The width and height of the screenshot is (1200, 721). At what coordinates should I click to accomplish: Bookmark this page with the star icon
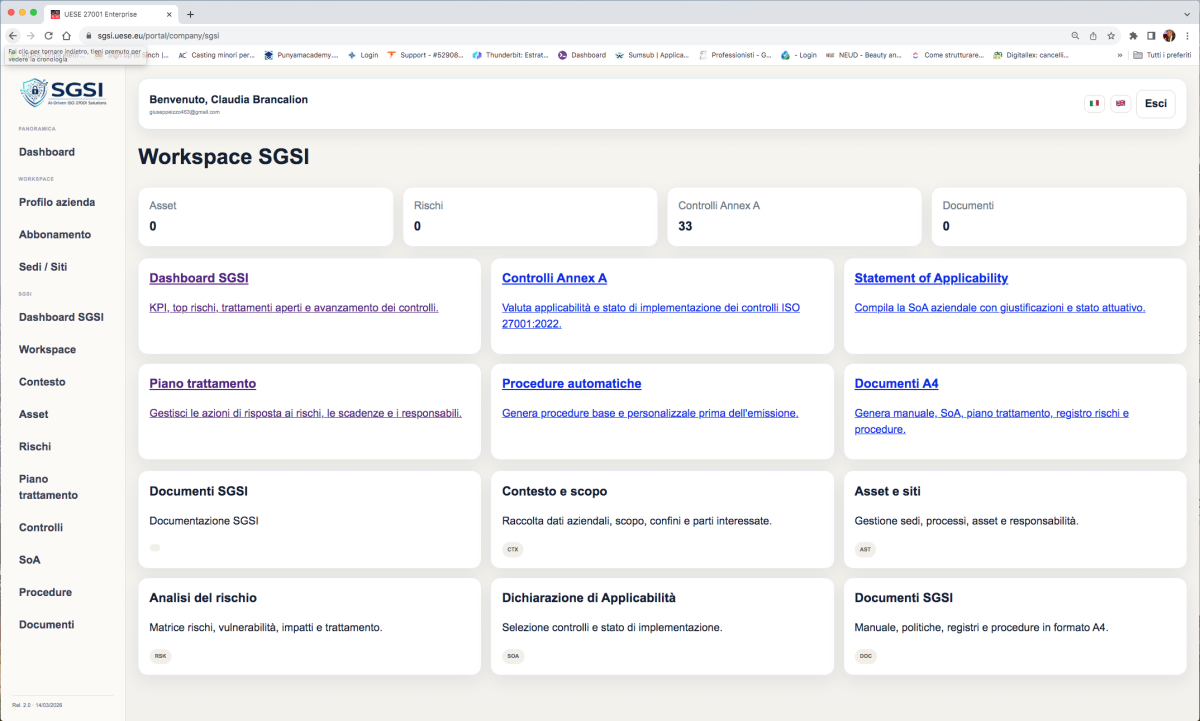tap(1111, 35)
